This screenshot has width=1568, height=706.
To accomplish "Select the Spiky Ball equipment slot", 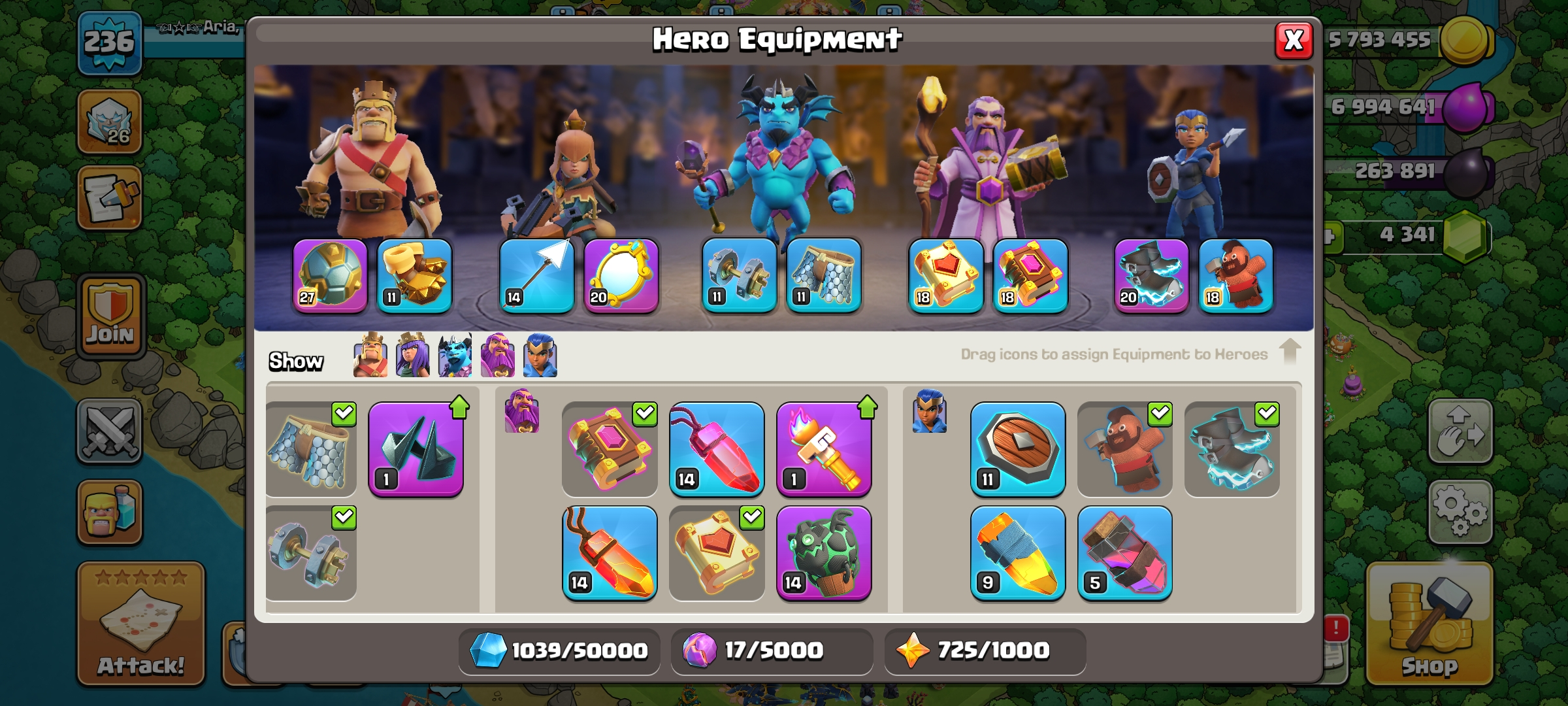I will [x=330, y=276].
